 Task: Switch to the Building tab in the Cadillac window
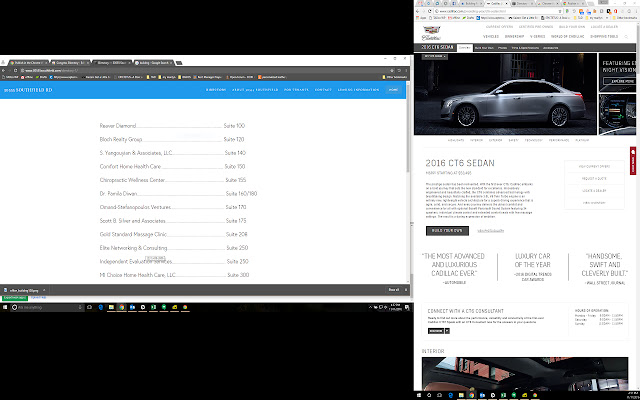pos(471,3)
